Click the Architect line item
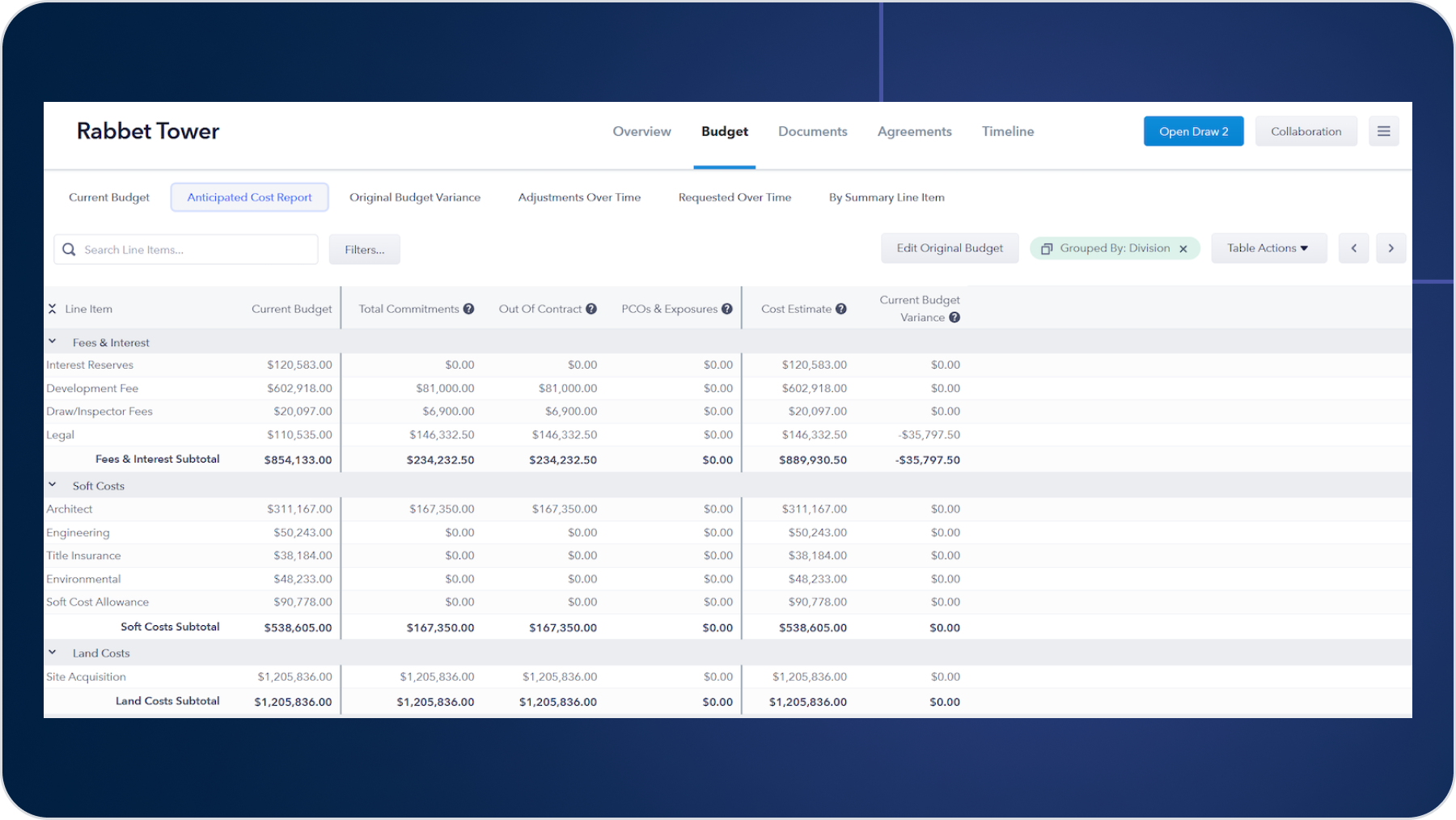The height and width of the screenshot is (820, 1456). click(x=70, y=509)
